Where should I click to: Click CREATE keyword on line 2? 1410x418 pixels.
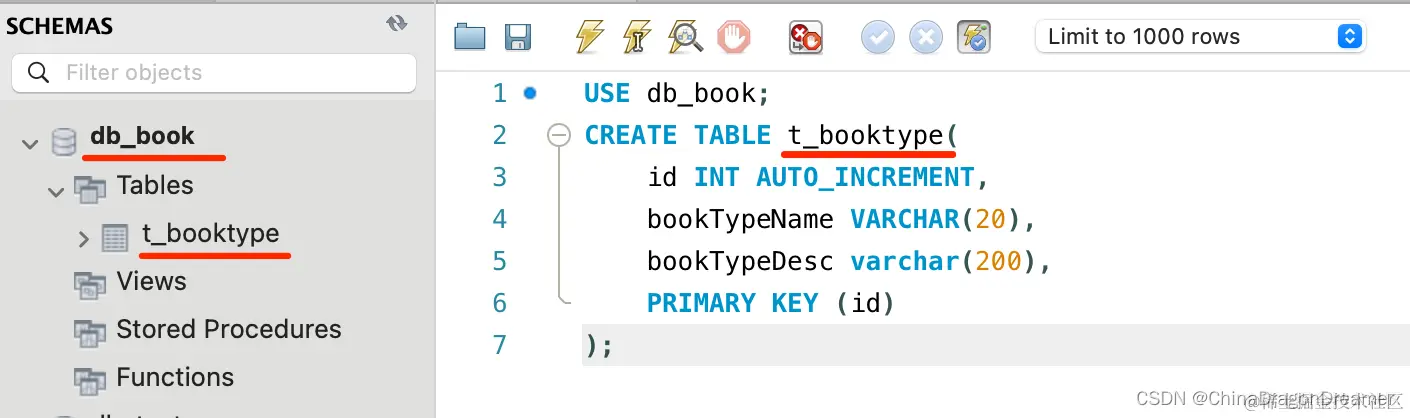(631, 135)
